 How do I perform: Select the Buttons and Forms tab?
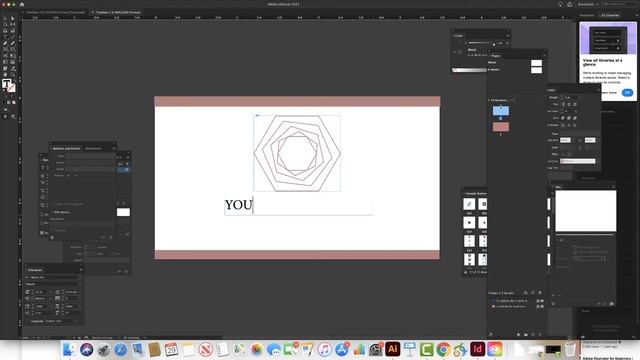pos(67,148)
